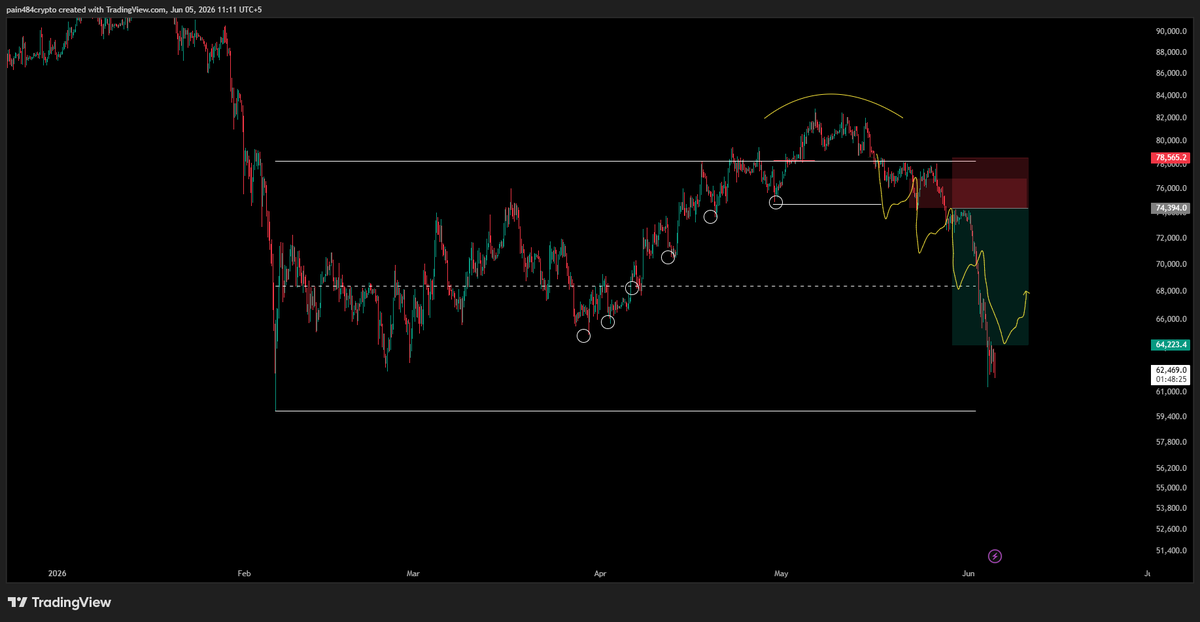Click the 56,200.0 price axis label
The width and height of the screenshot is (1200, 622).
[x=1172, y=468]
